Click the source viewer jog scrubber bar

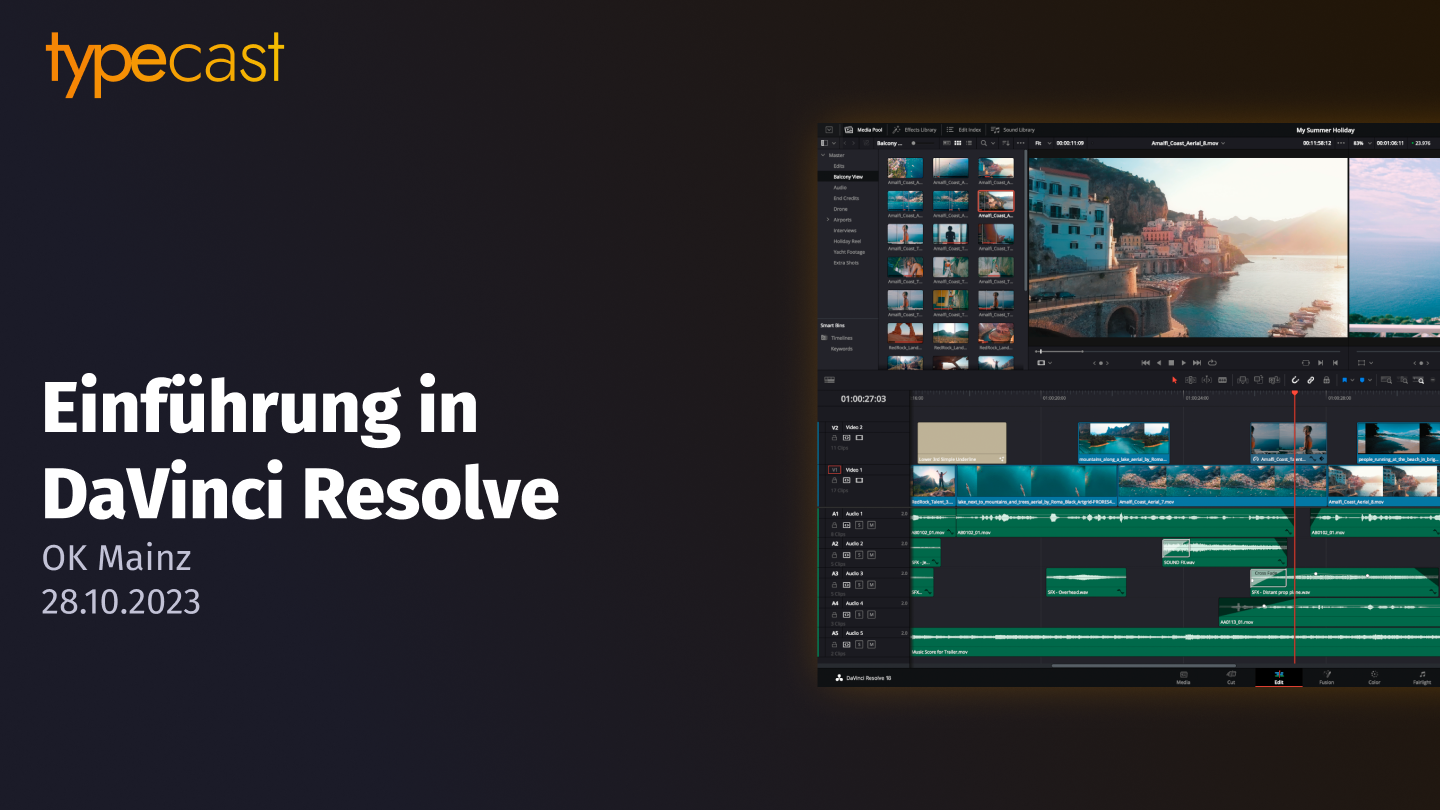[1100, 351]
